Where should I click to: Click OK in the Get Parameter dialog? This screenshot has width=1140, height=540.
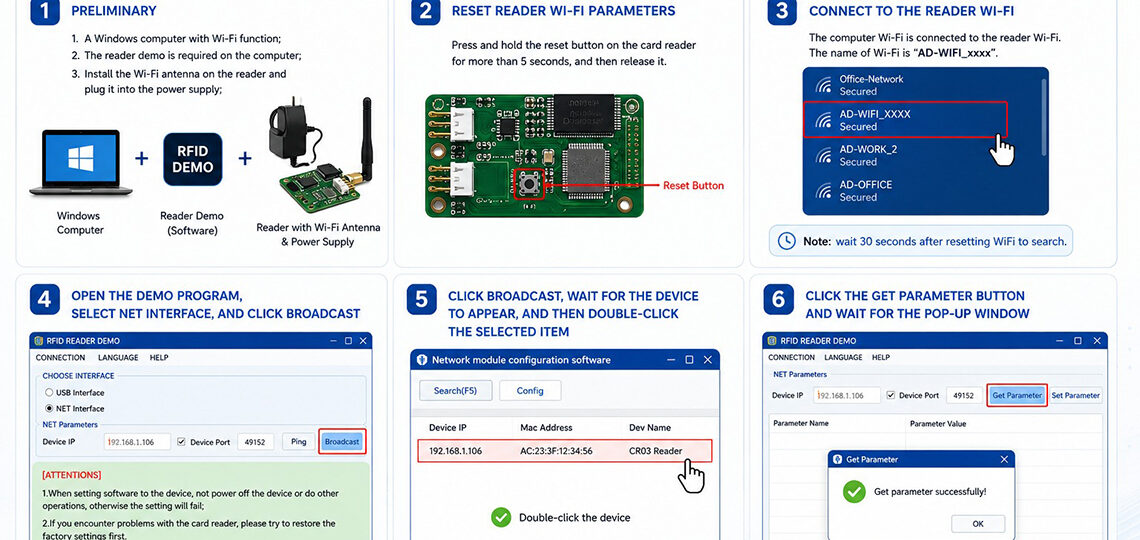point(978,523)
